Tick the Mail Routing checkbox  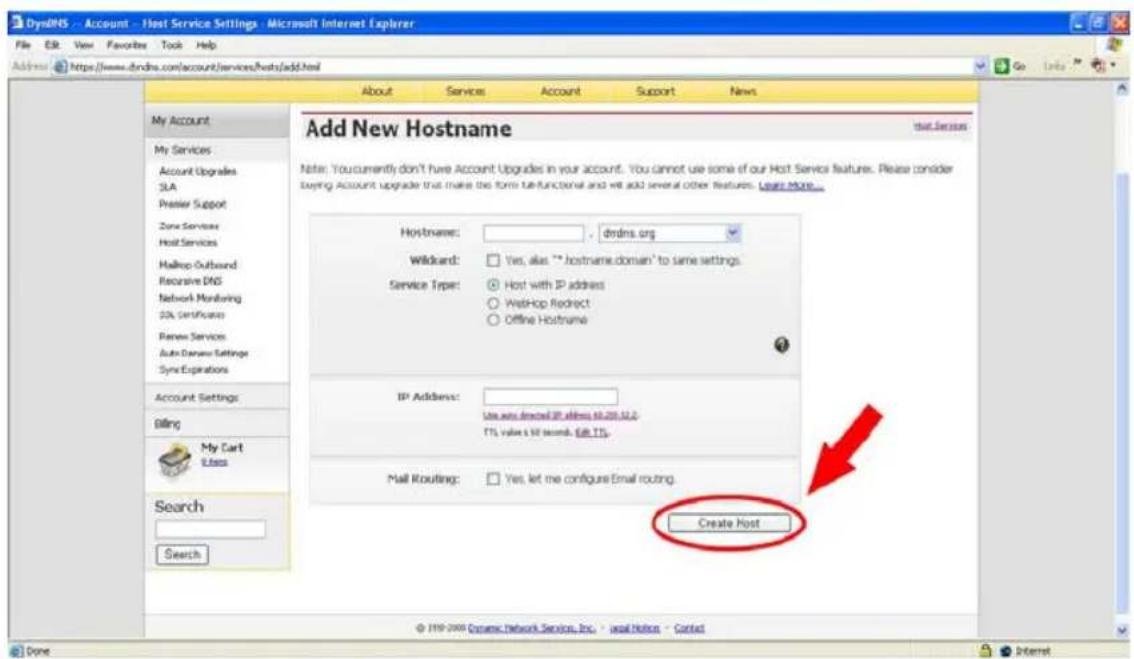pos(493,479)
